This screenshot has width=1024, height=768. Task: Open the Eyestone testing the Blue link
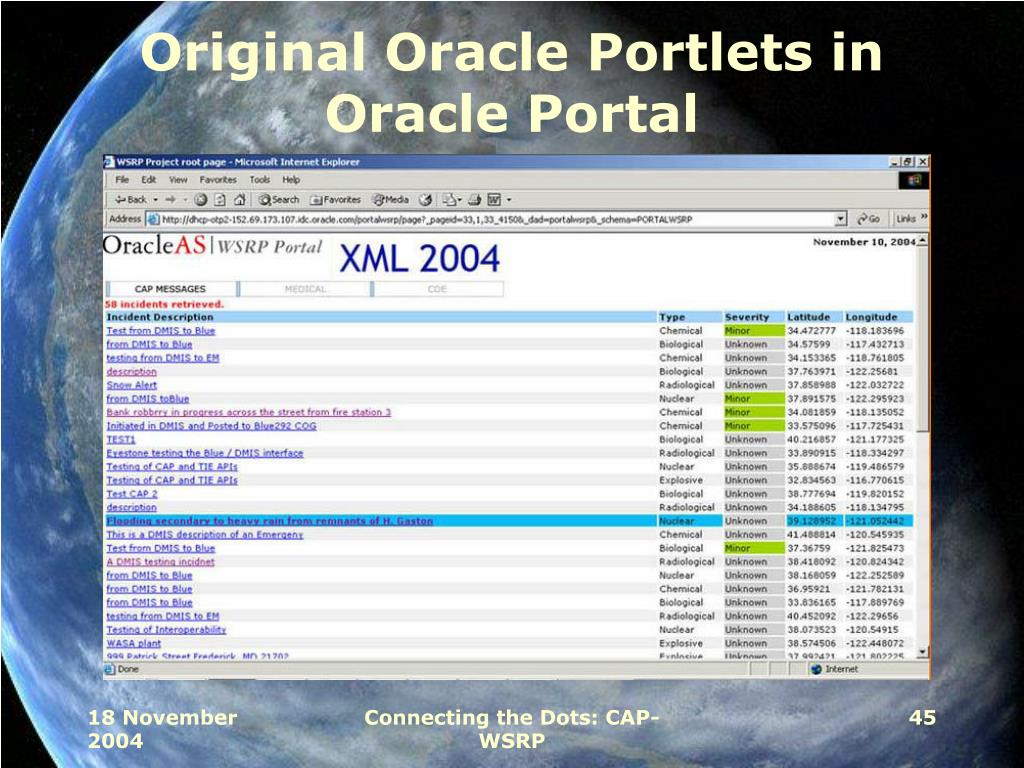click(205, 453)
